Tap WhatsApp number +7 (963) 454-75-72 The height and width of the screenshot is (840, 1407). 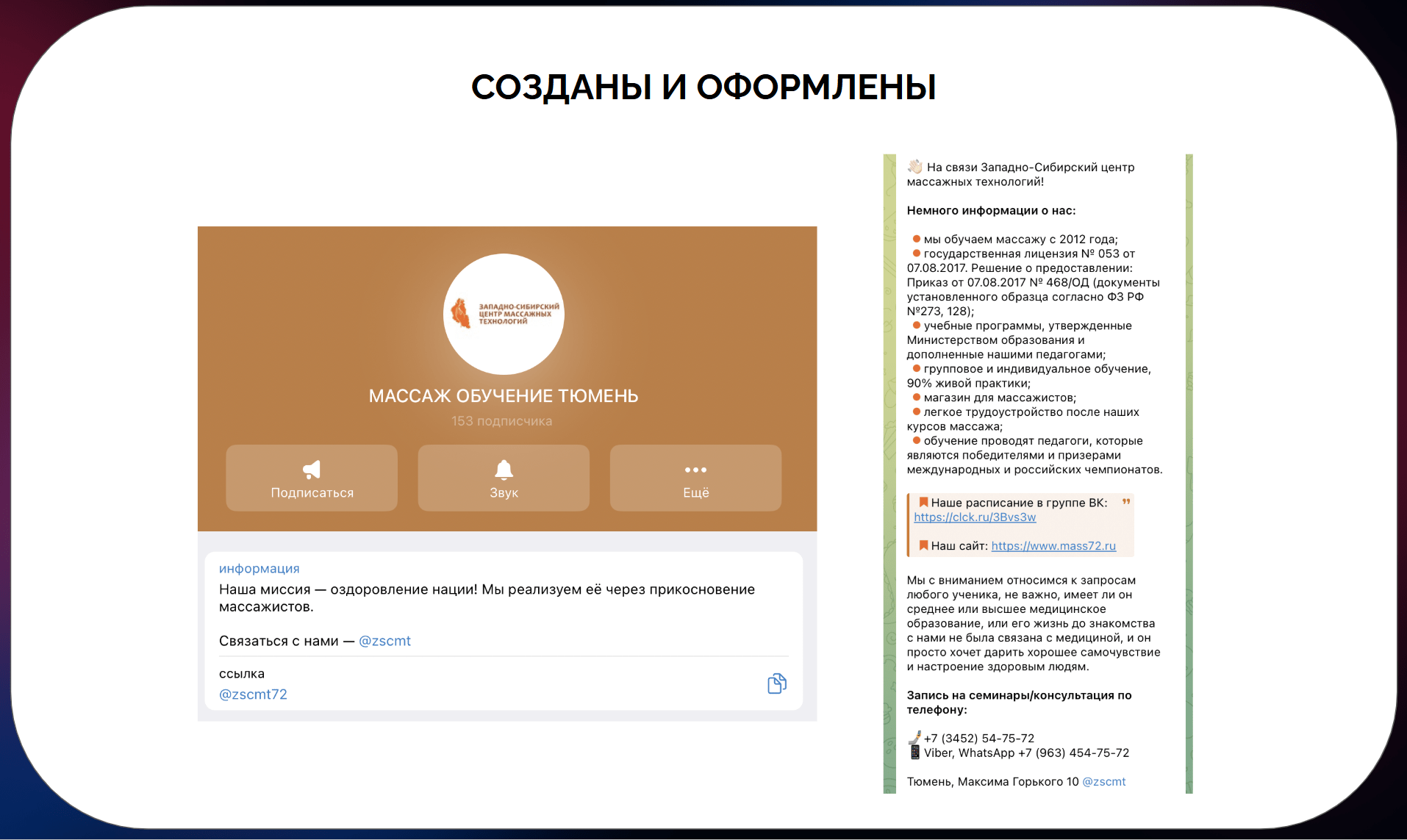[1073, 753]
